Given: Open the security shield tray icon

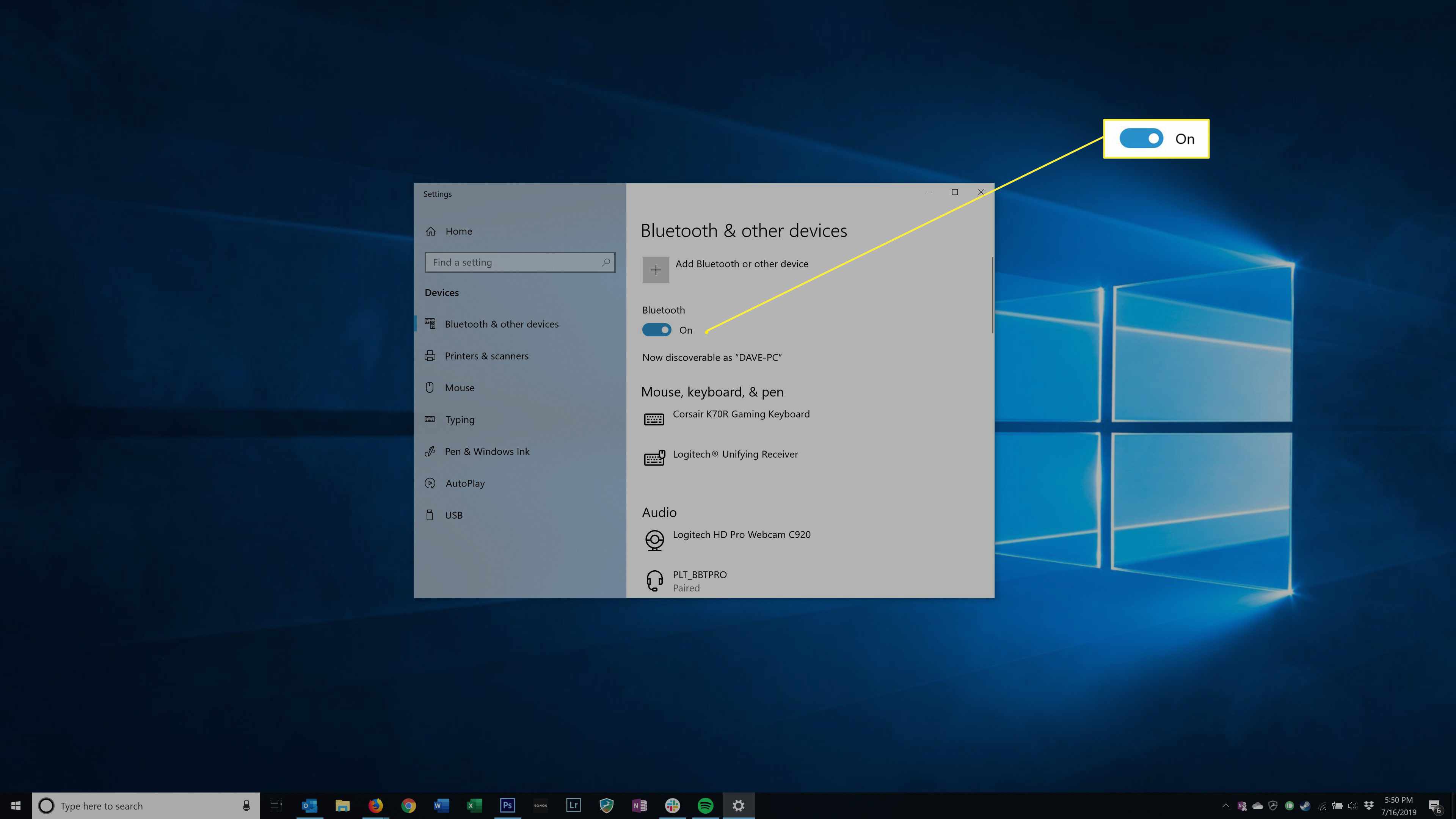Looking at the screenshot, I should (x=1274, y=806).
